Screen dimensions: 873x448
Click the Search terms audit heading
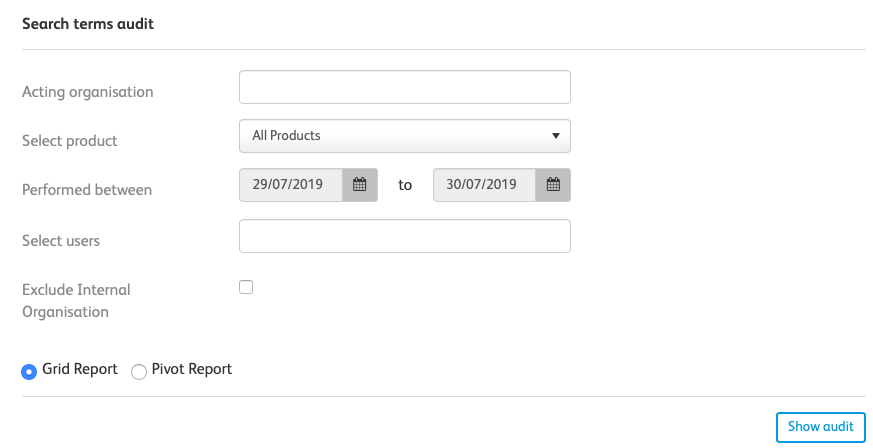click(x=88, y=24)
